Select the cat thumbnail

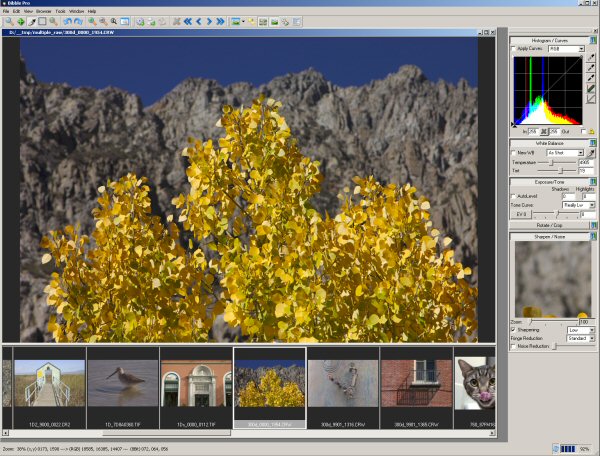coord(474,383)
